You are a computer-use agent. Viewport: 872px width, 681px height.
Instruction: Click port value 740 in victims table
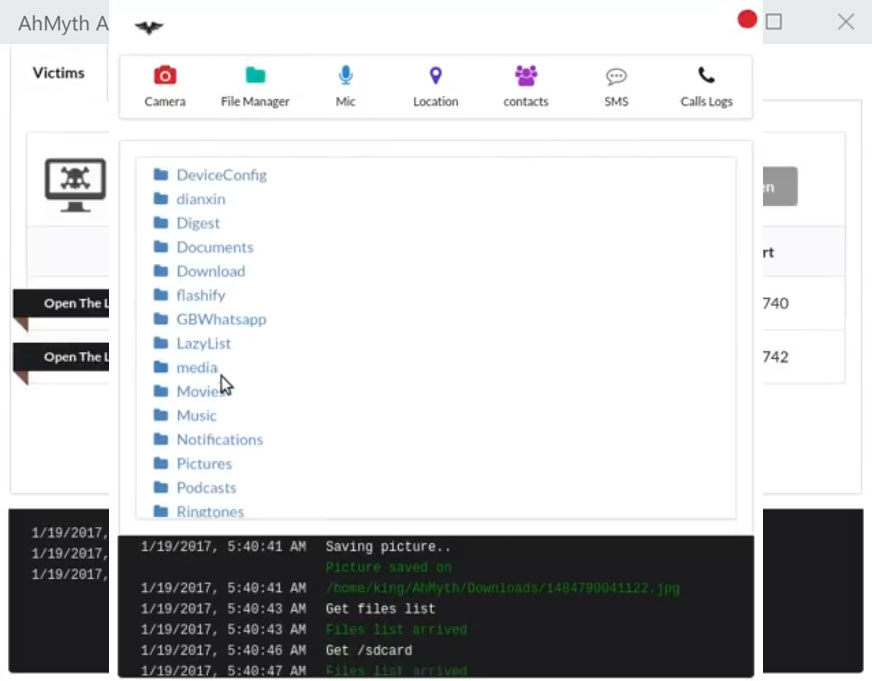pos(775,304)
